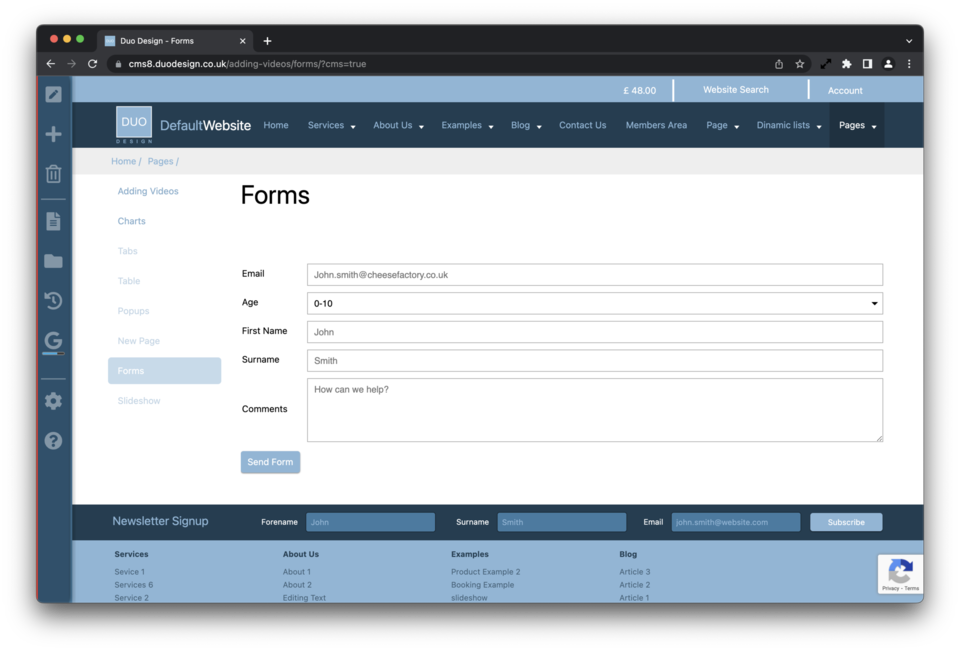Viewport: 960px width, 651px height.
Task: Click the share icon in the address bar
Action: tap(779, 64)
